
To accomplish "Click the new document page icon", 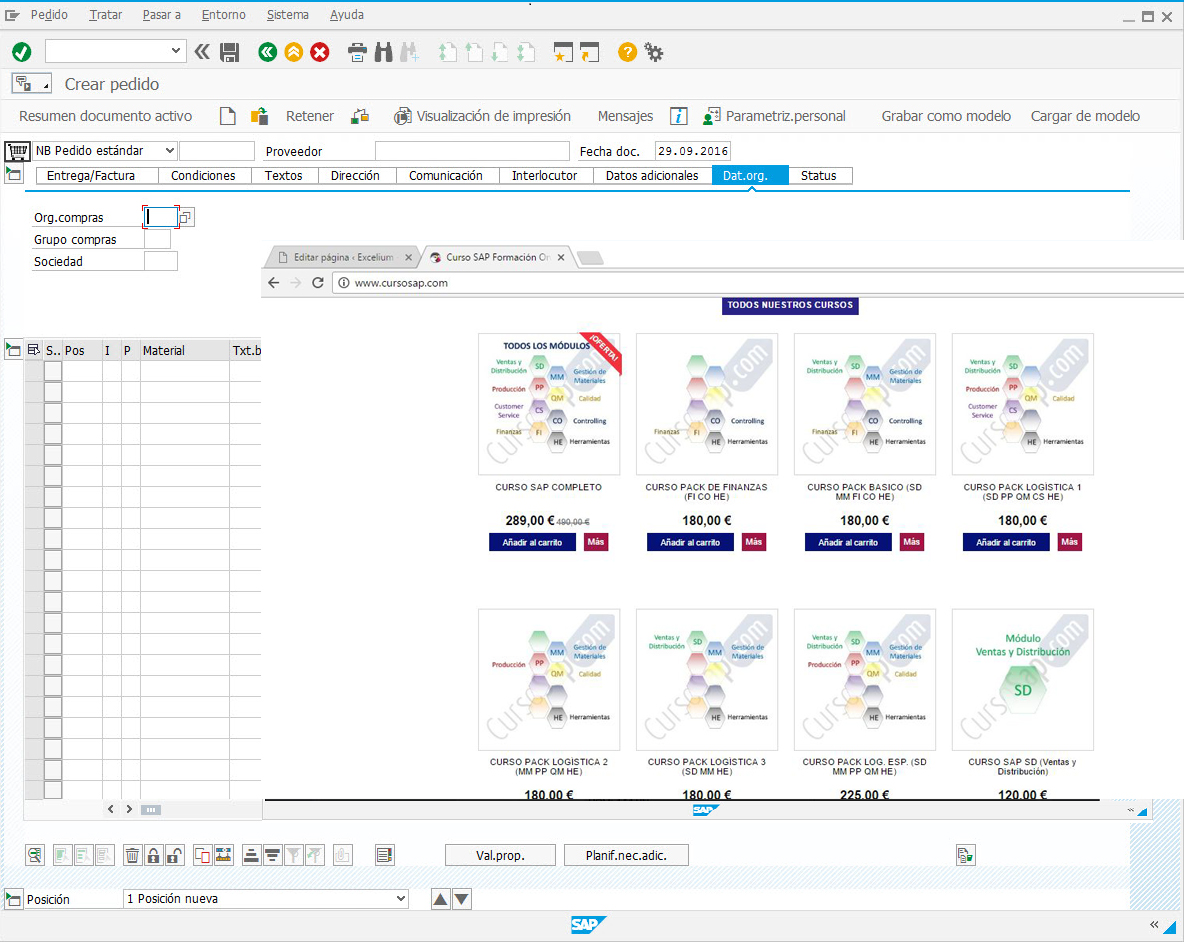I will click(x=227, y=116).
